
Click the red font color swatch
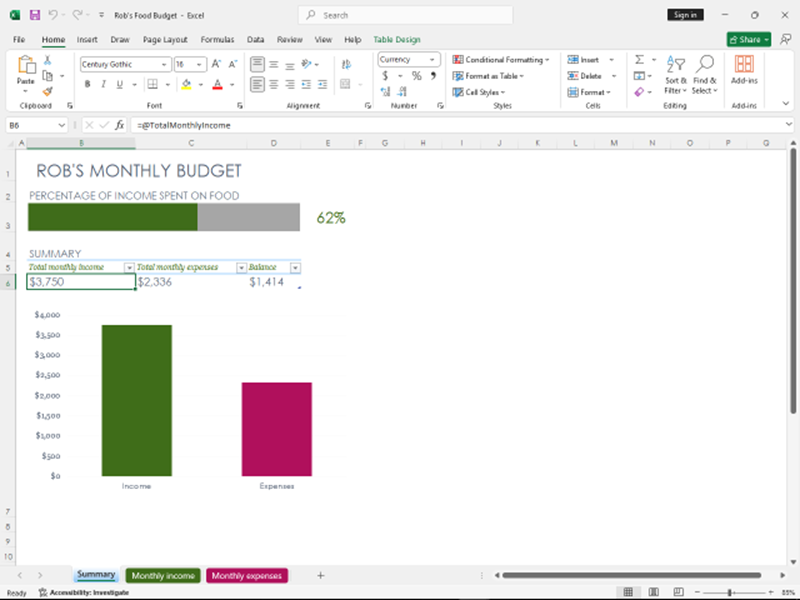click(x=217, y=85)
